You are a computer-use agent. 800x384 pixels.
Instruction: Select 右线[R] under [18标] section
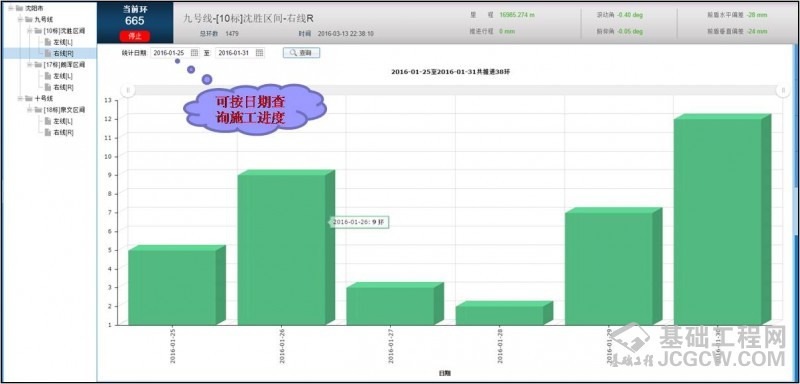63,132
